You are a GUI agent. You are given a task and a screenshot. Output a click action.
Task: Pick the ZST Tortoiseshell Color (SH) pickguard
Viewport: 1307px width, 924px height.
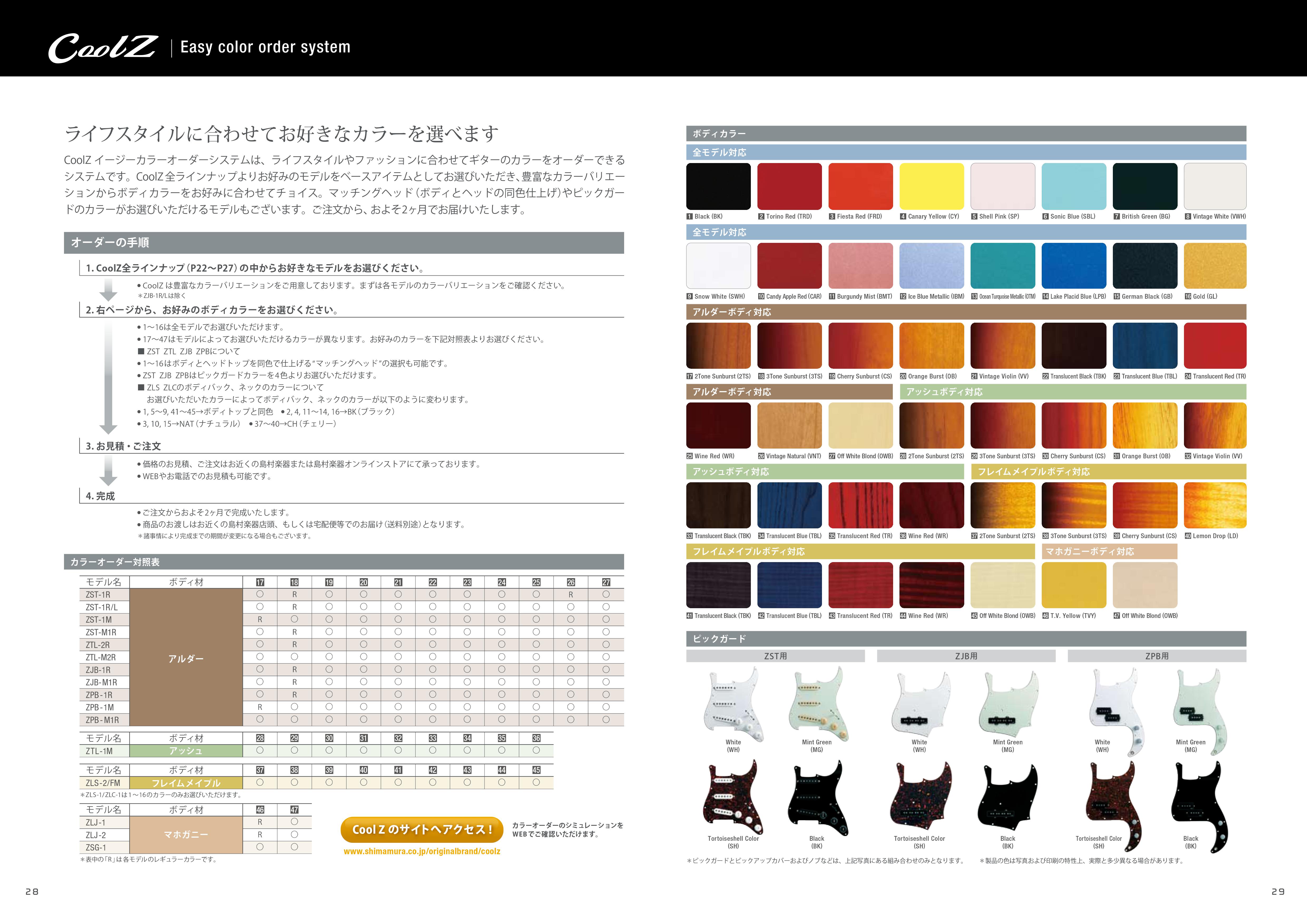click(x=733, y=797)
